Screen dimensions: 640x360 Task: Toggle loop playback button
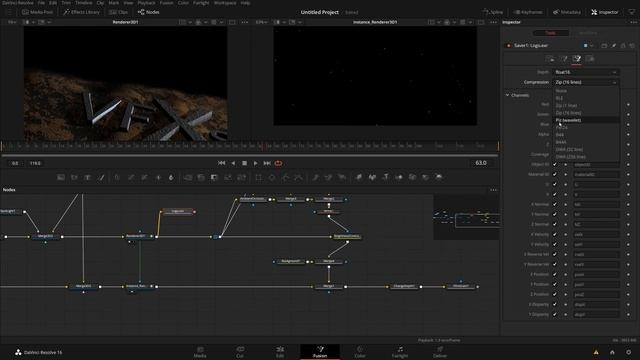(278, 163)
